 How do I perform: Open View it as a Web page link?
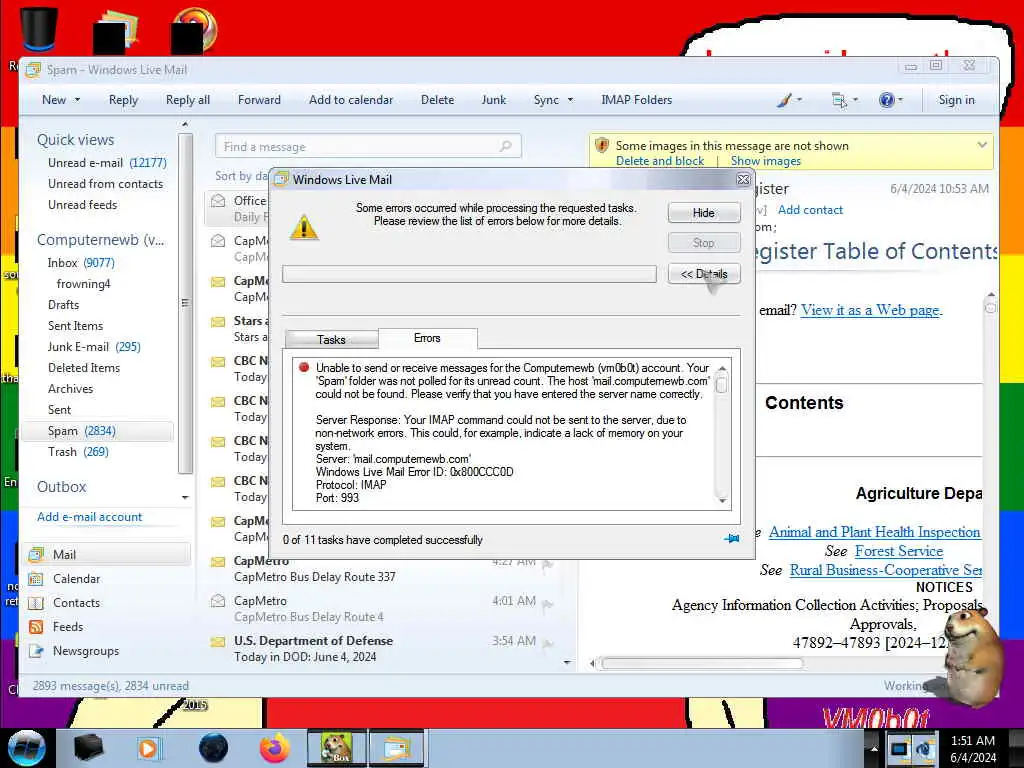[870, 310]
